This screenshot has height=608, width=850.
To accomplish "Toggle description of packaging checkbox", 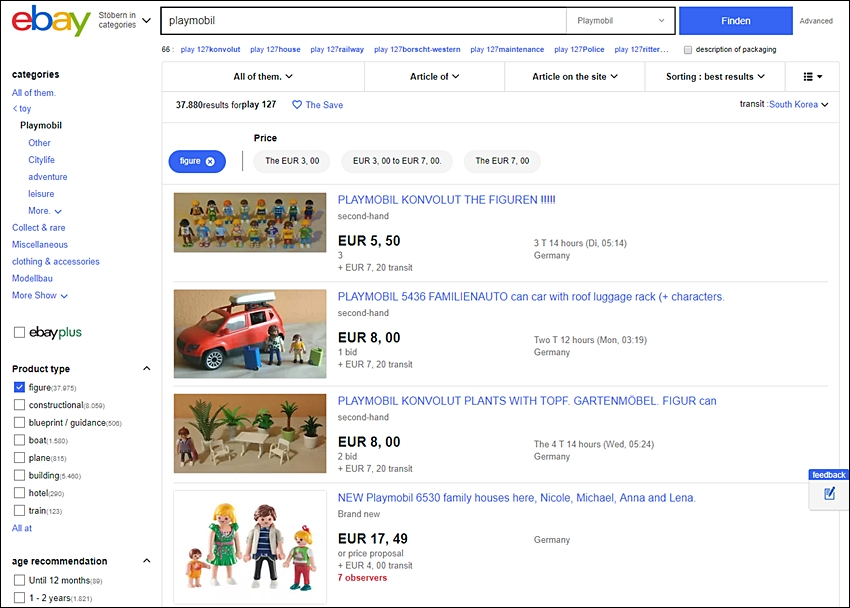I will [x=688, y=50].
